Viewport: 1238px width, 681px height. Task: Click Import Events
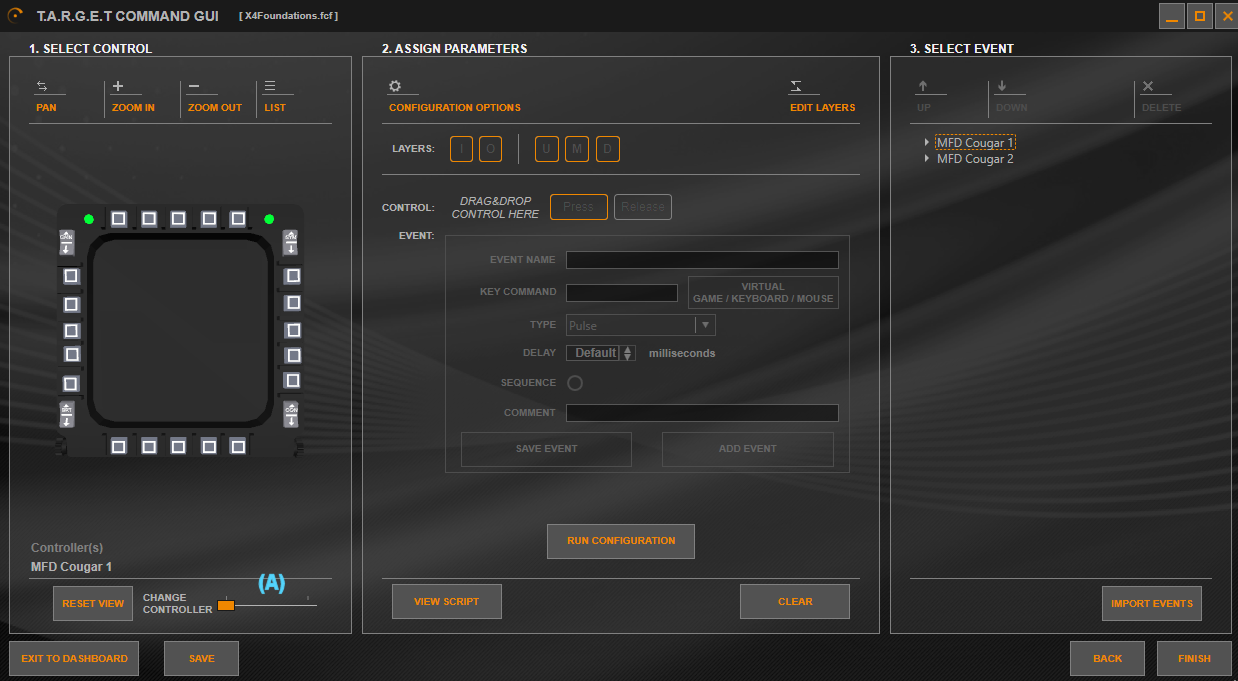(x=1152, y=604)
